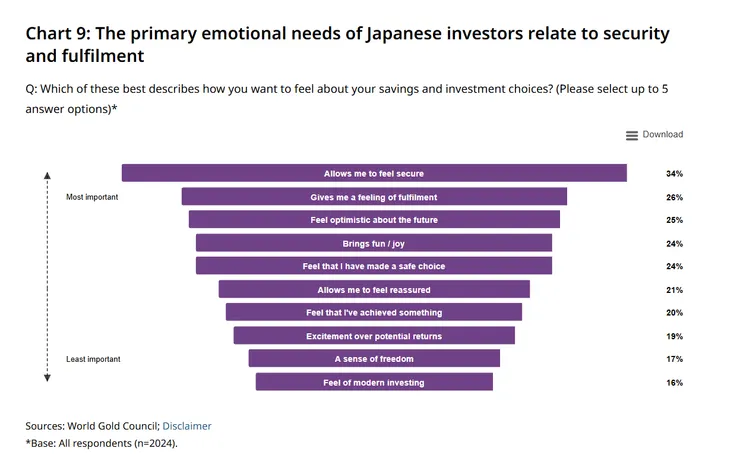Click the 'Feel of modern investing' bar
Screen dimensions: 740x457
click(374, 382)
